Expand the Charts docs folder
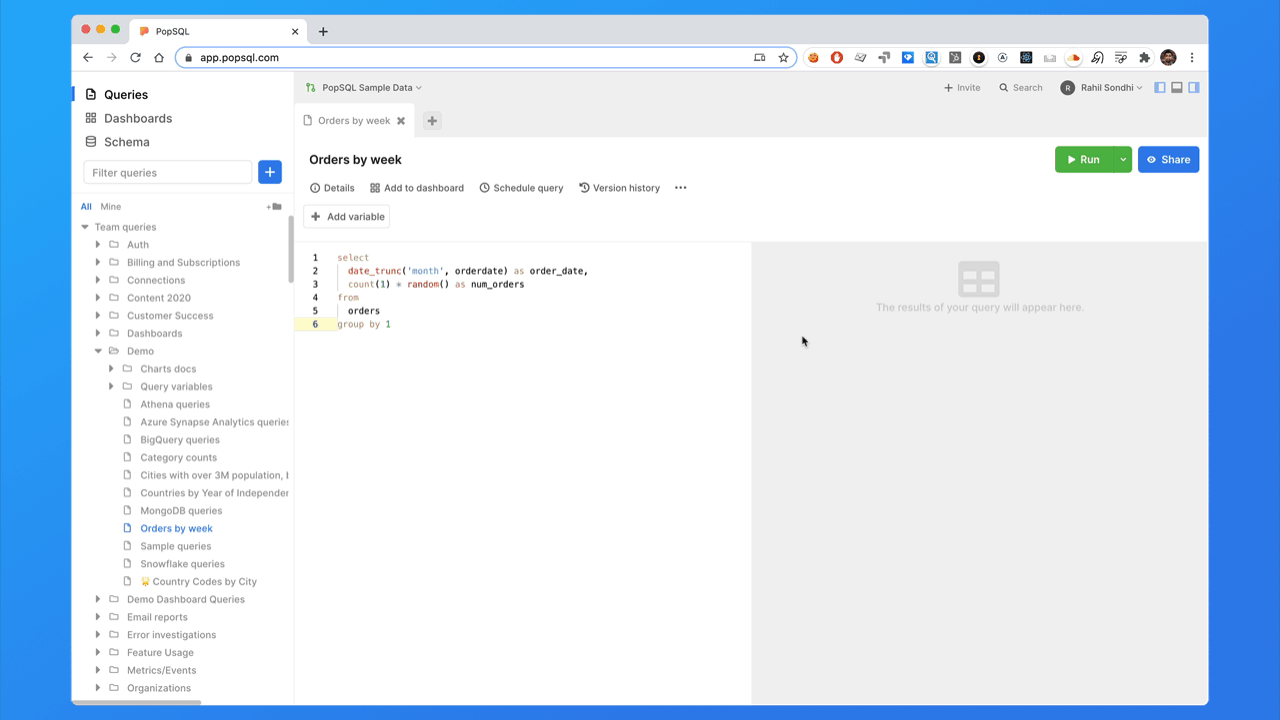The image size is (1280, 720). click(111, 369)
